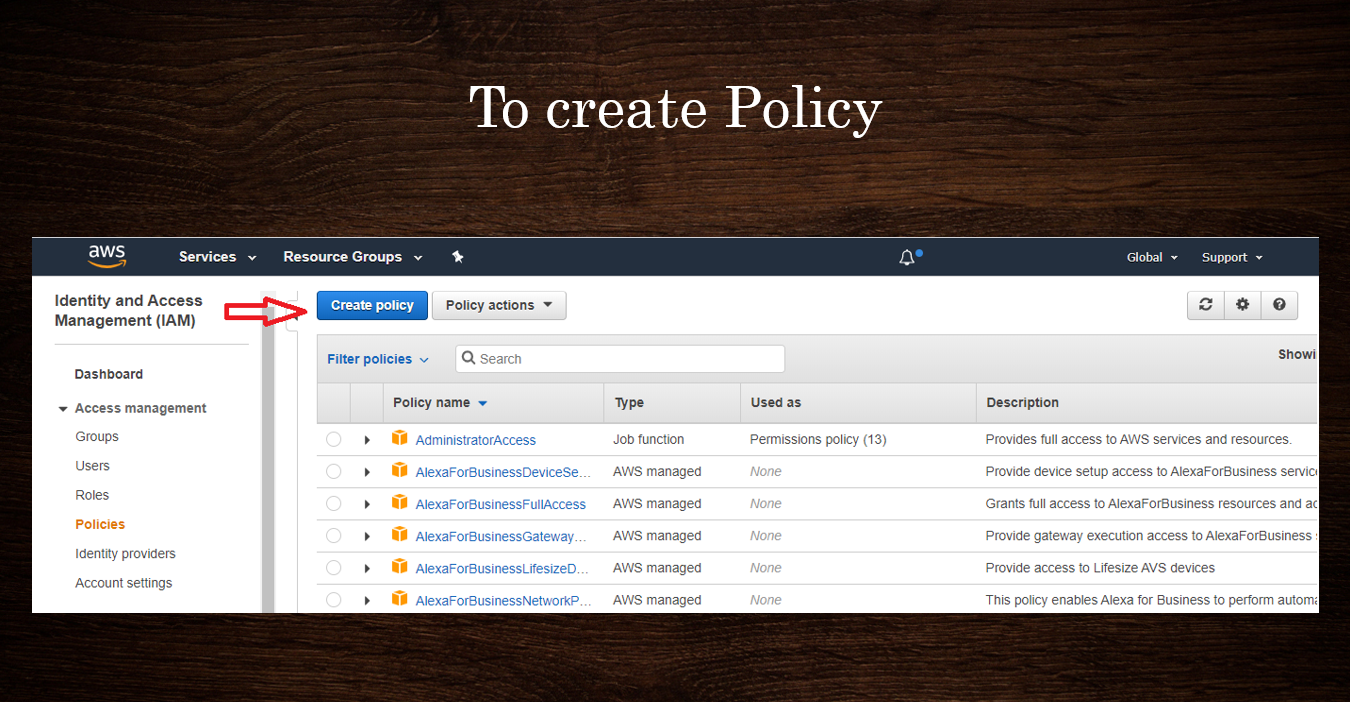Click AdministratorAccess policy box icon

400,438
